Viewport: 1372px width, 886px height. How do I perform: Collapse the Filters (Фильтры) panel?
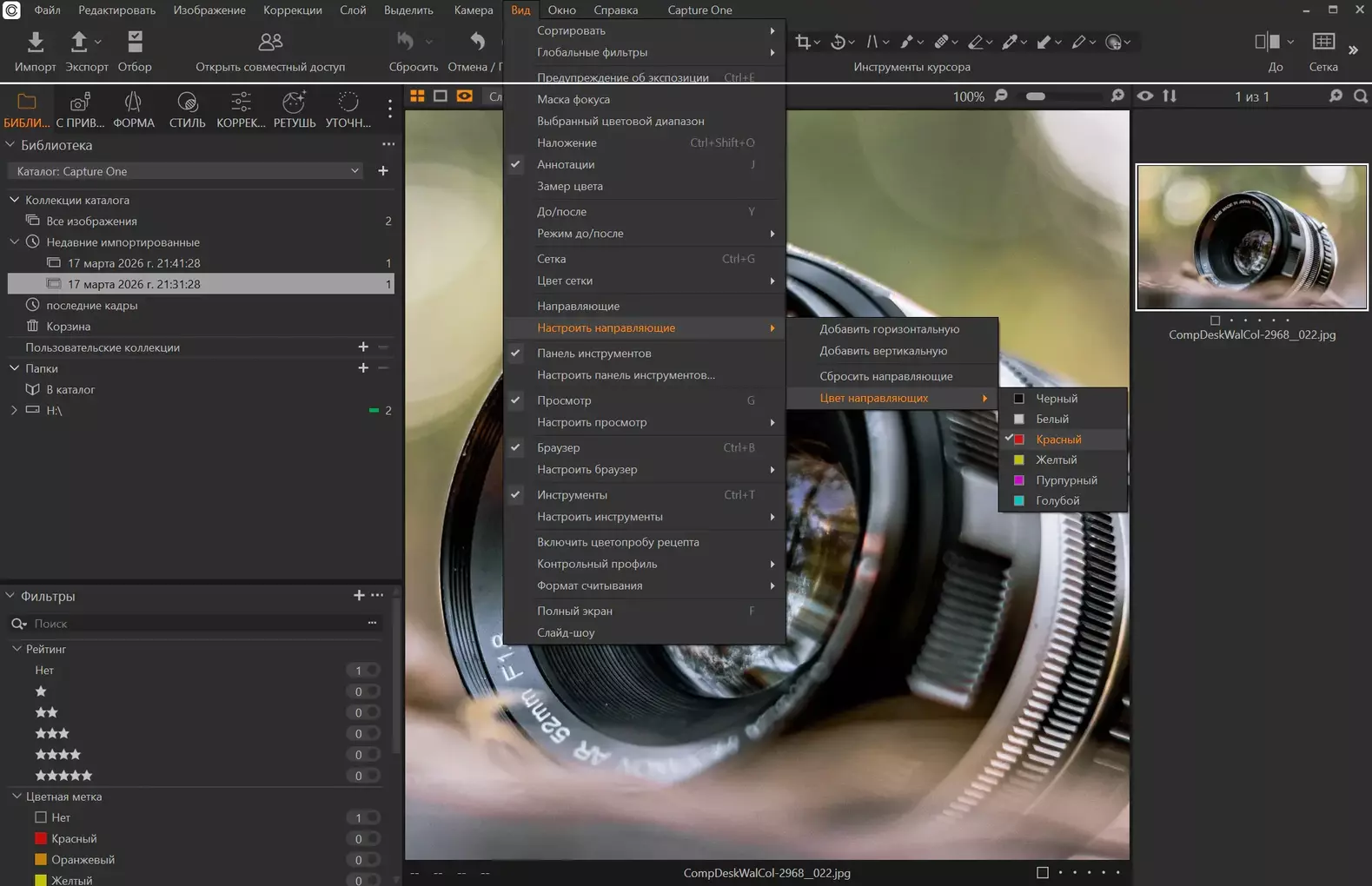point(10,596)
